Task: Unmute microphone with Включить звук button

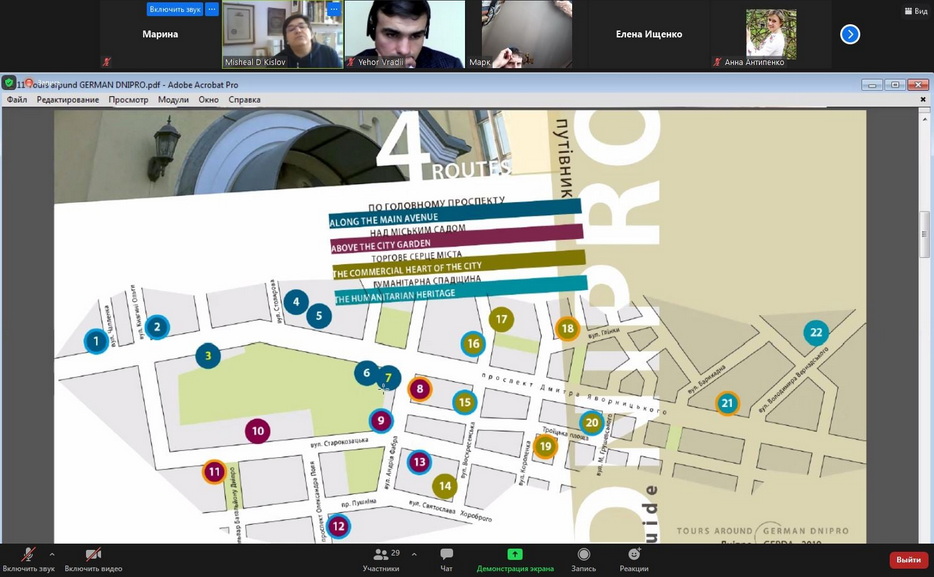Action: coord(28,560)
